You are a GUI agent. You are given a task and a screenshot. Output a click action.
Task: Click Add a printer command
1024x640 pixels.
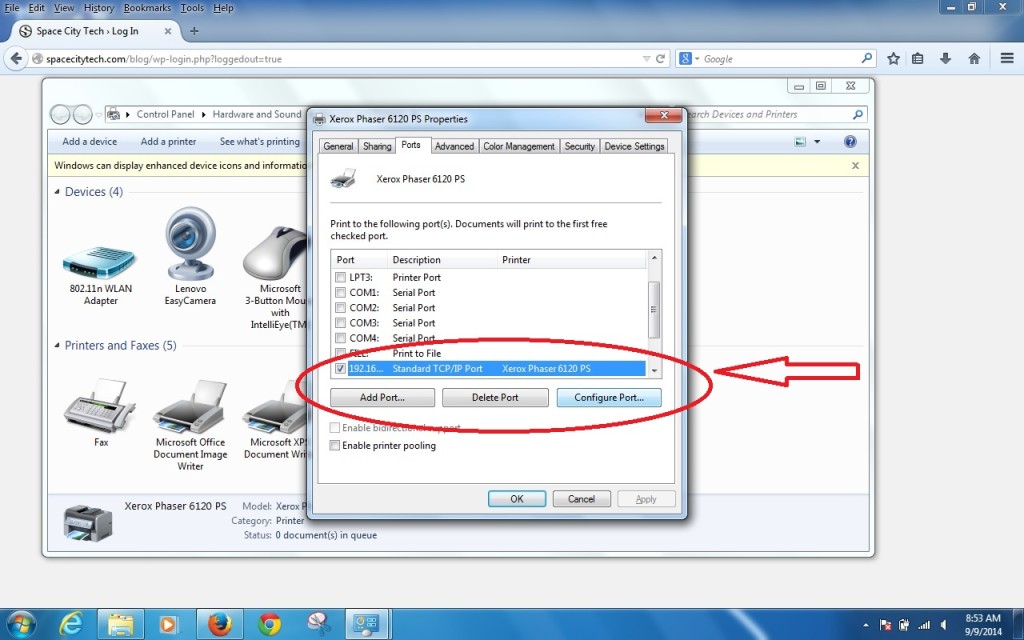pos(168,142)
